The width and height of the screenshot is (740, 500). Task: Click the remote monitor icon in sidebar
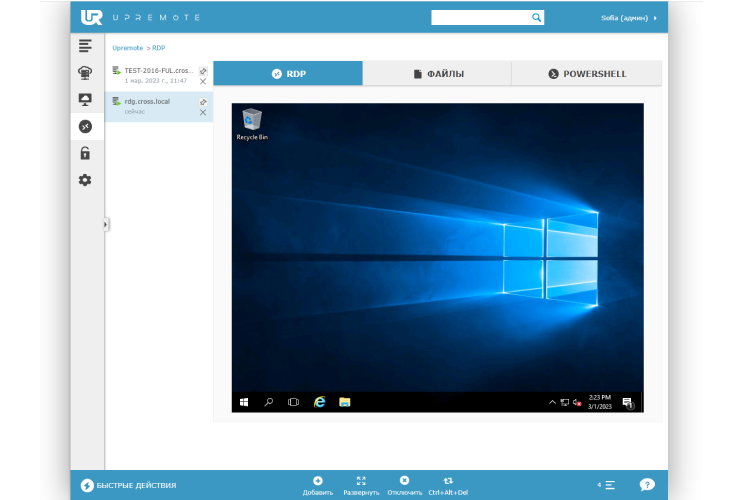(x=85, y=100)
